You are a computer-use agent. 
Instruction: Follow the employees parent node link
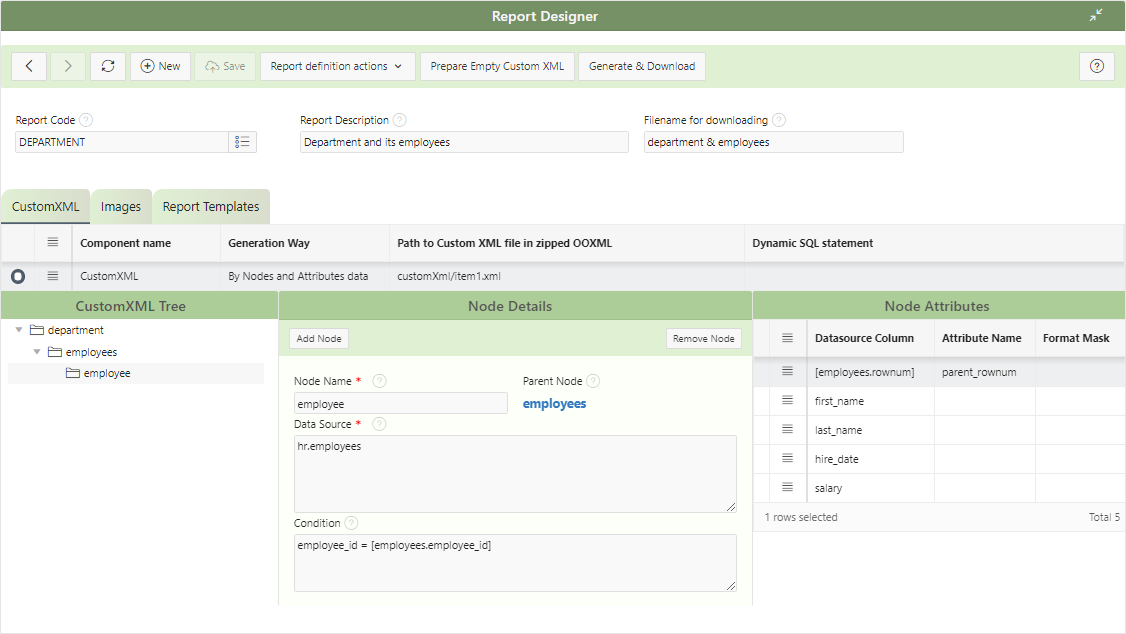click(554, 404)
